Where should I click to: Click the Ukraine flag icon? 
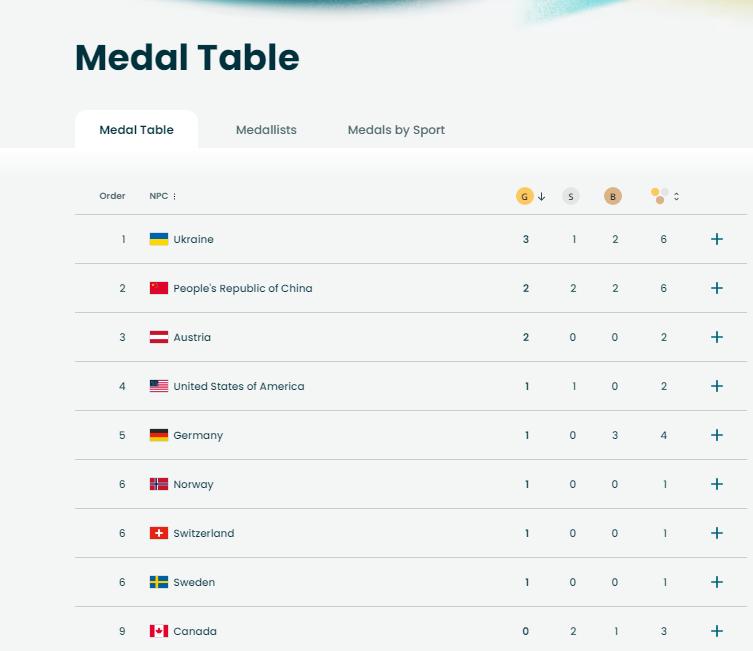[159, 239]
